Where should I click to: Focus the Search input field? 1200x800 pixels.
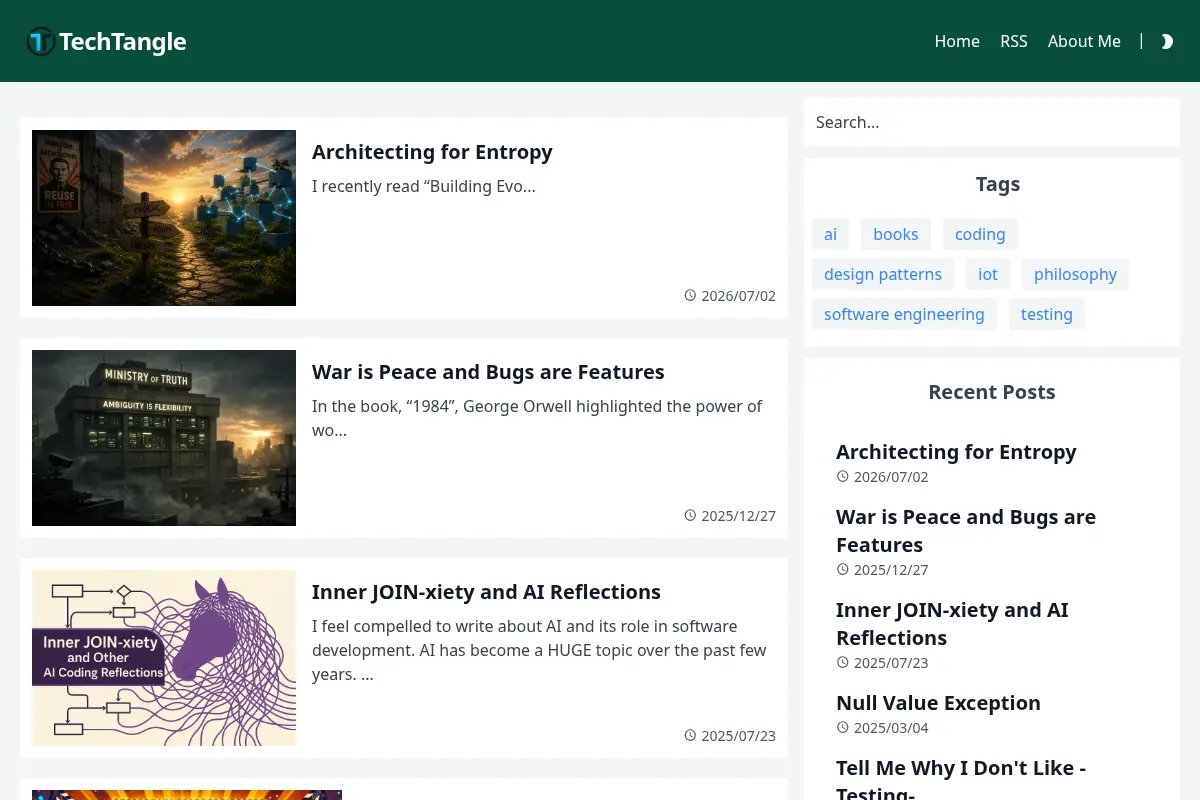tap(992, 122)
